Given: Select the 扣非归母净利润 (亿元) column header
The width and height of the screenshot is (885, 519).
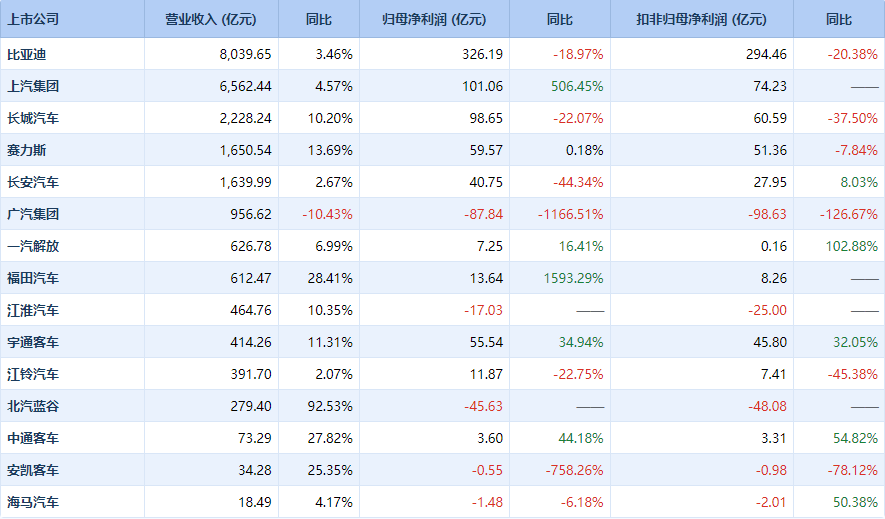Looking at the screenshot, I should (701, 19).
